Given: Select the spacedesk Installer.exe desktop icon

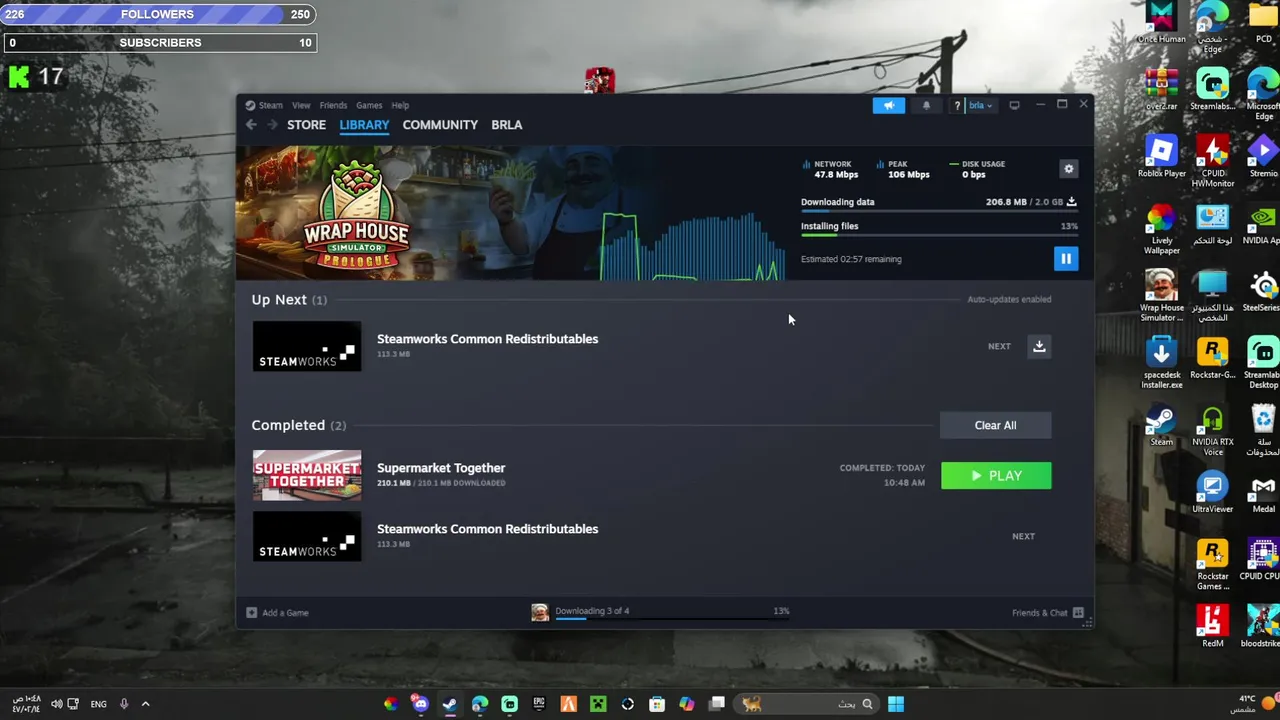Looking at the screenshot, I should coord(1161,364).
